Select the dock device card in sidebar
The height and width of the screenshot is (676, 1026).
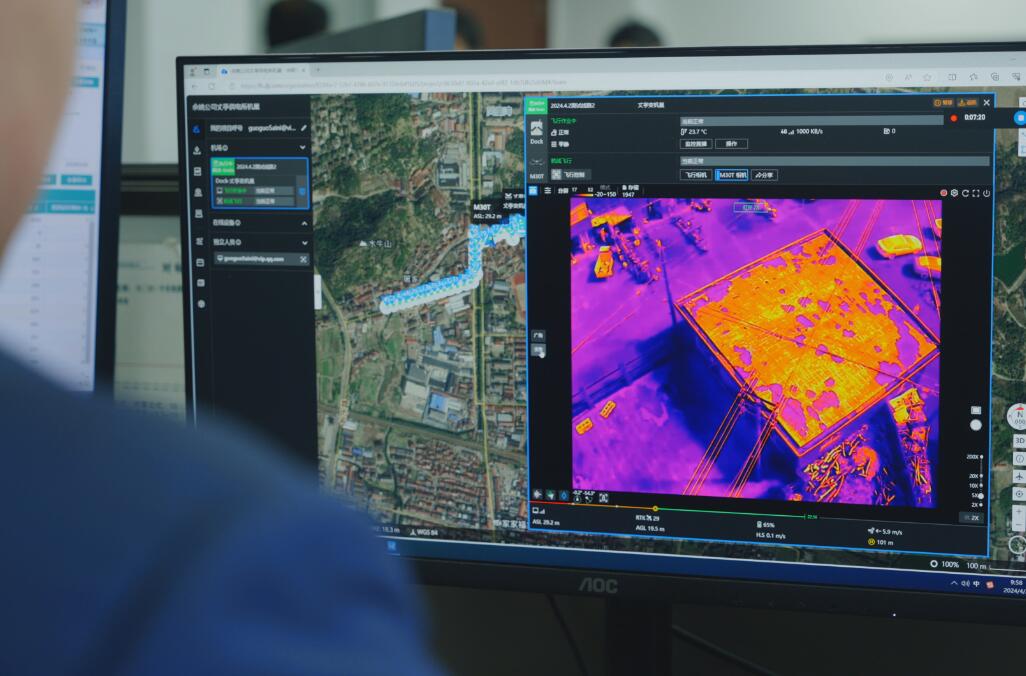click(x=259, y=182)
